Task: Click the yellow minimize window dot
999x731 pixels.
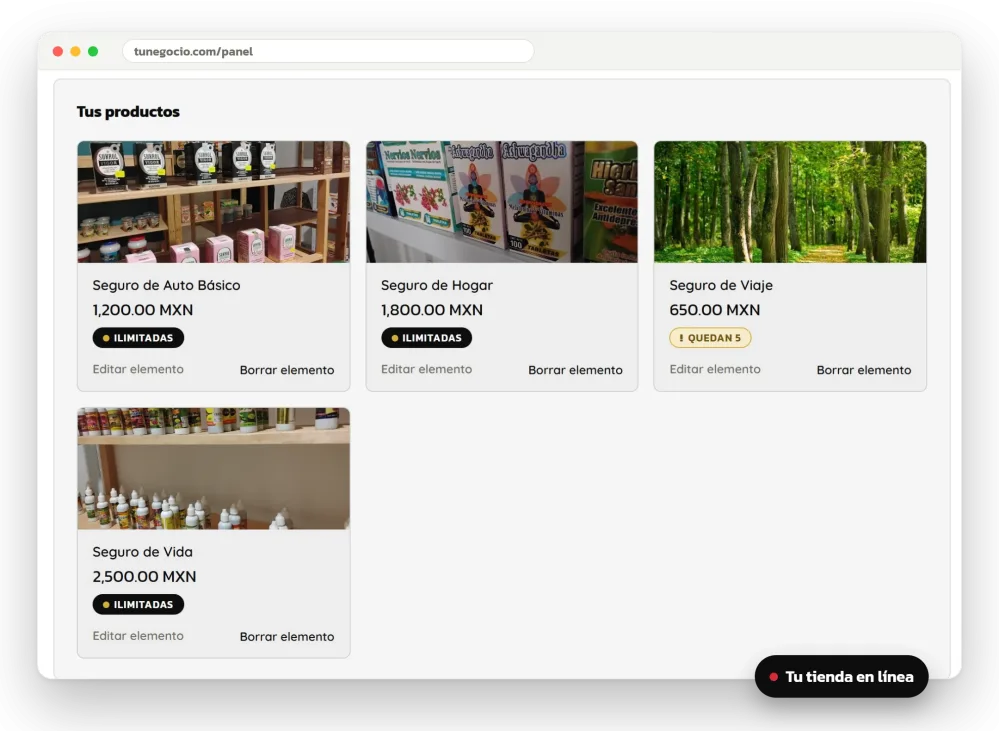Action: pos(75,52)
